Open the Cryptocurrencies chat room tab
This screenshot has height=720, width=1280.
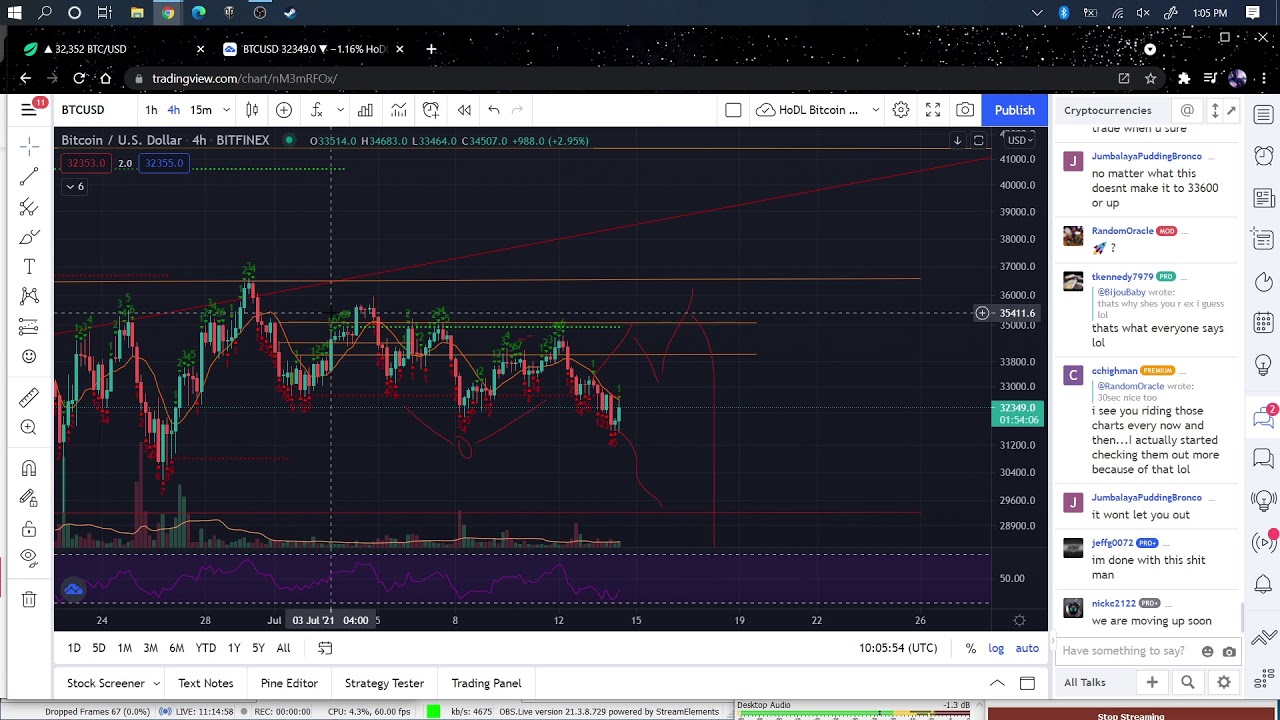[x=1108, y=110]
